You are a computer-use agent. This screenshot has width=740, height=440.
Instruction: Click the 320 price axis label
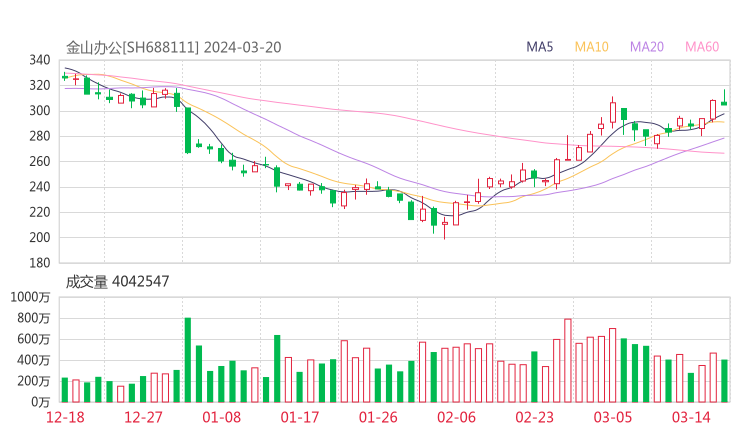tap(40, 85)
